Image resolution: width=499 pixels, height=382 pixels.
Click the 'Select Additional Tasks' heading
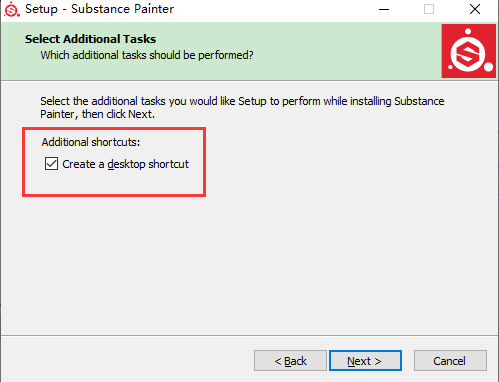pos(90,39)
